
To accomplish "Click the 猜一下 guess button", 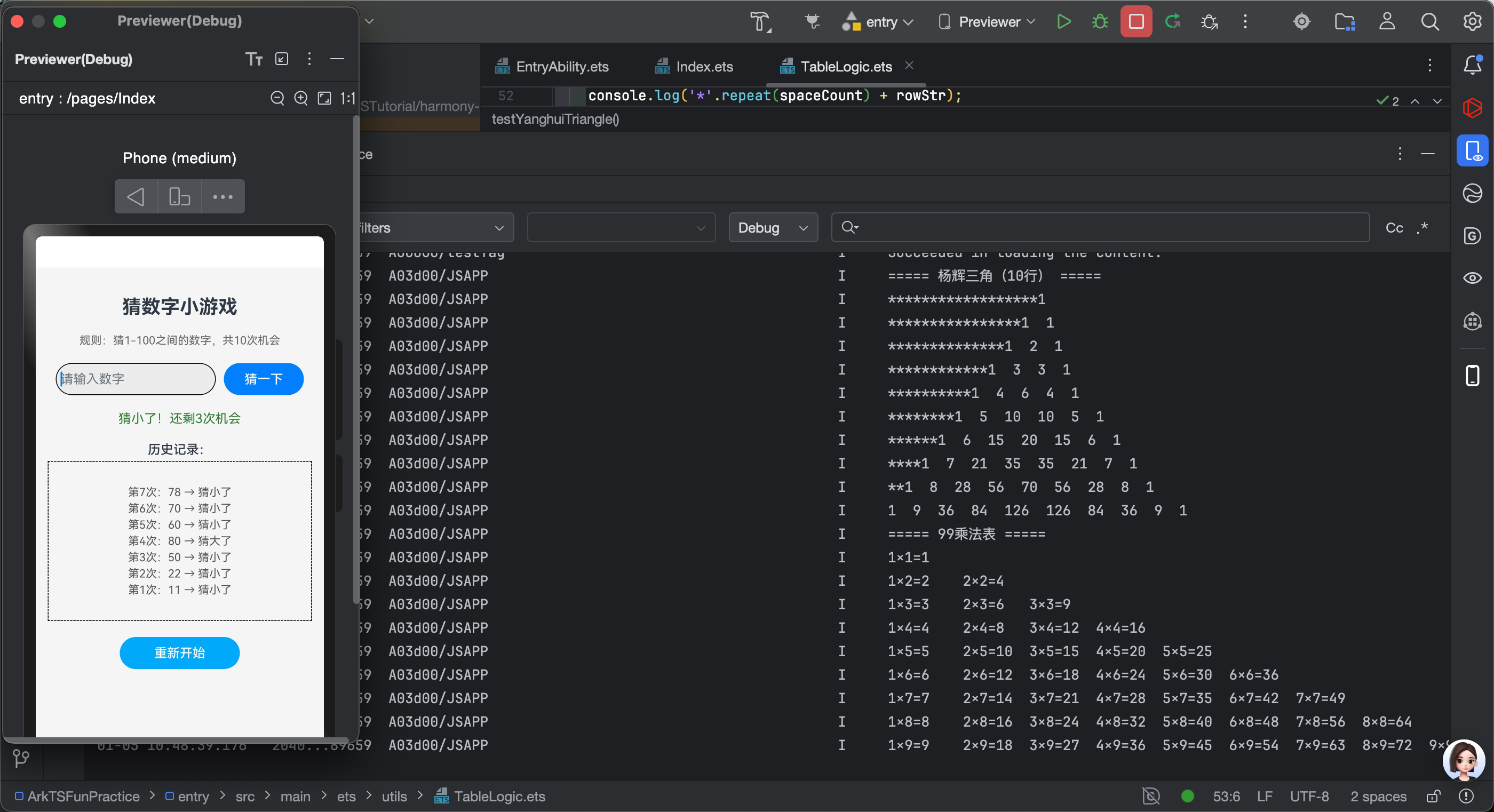I will click(x=263, y=379).
